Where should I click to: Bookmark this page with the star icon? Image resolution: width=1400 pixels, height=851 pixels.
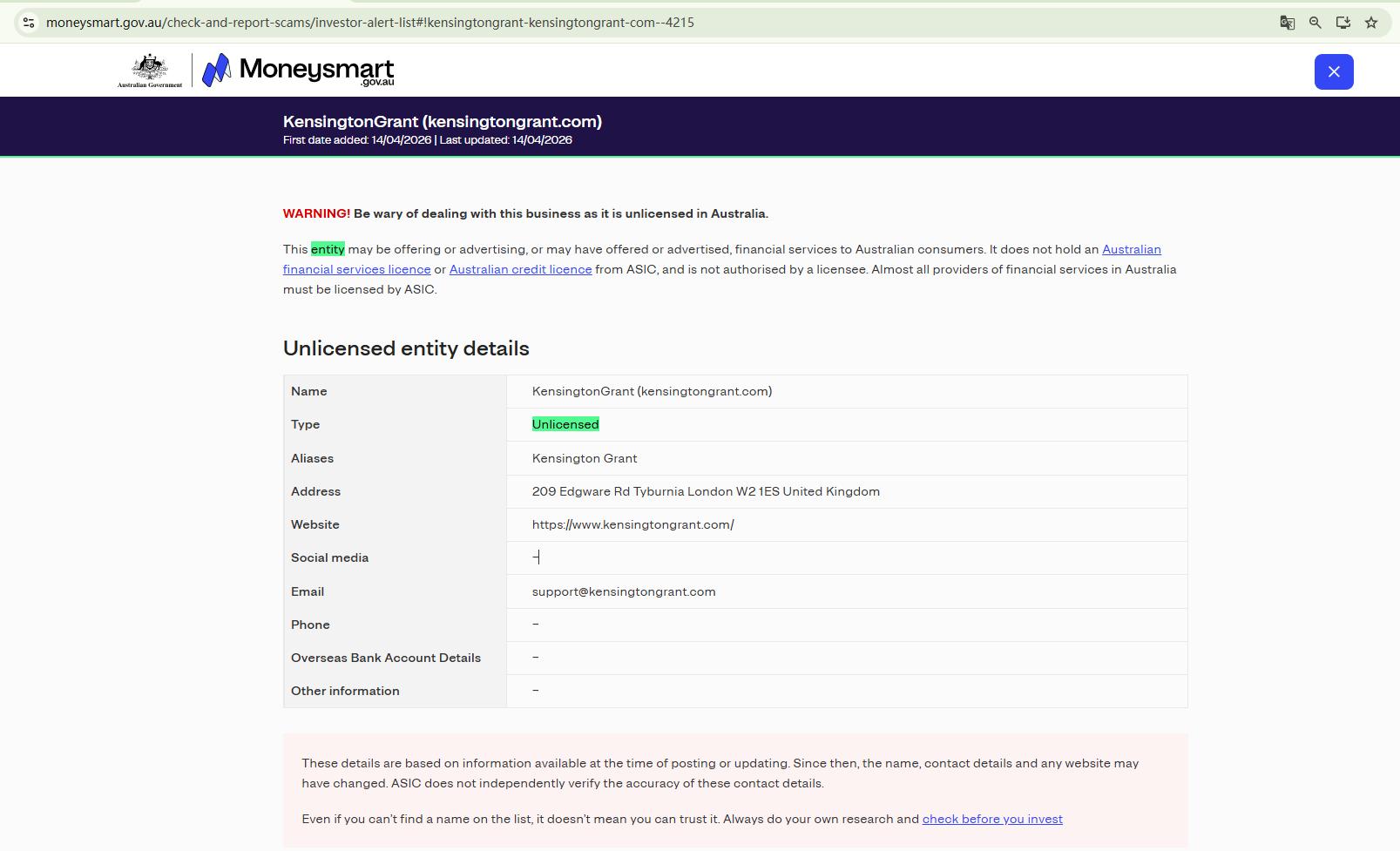1371,23
